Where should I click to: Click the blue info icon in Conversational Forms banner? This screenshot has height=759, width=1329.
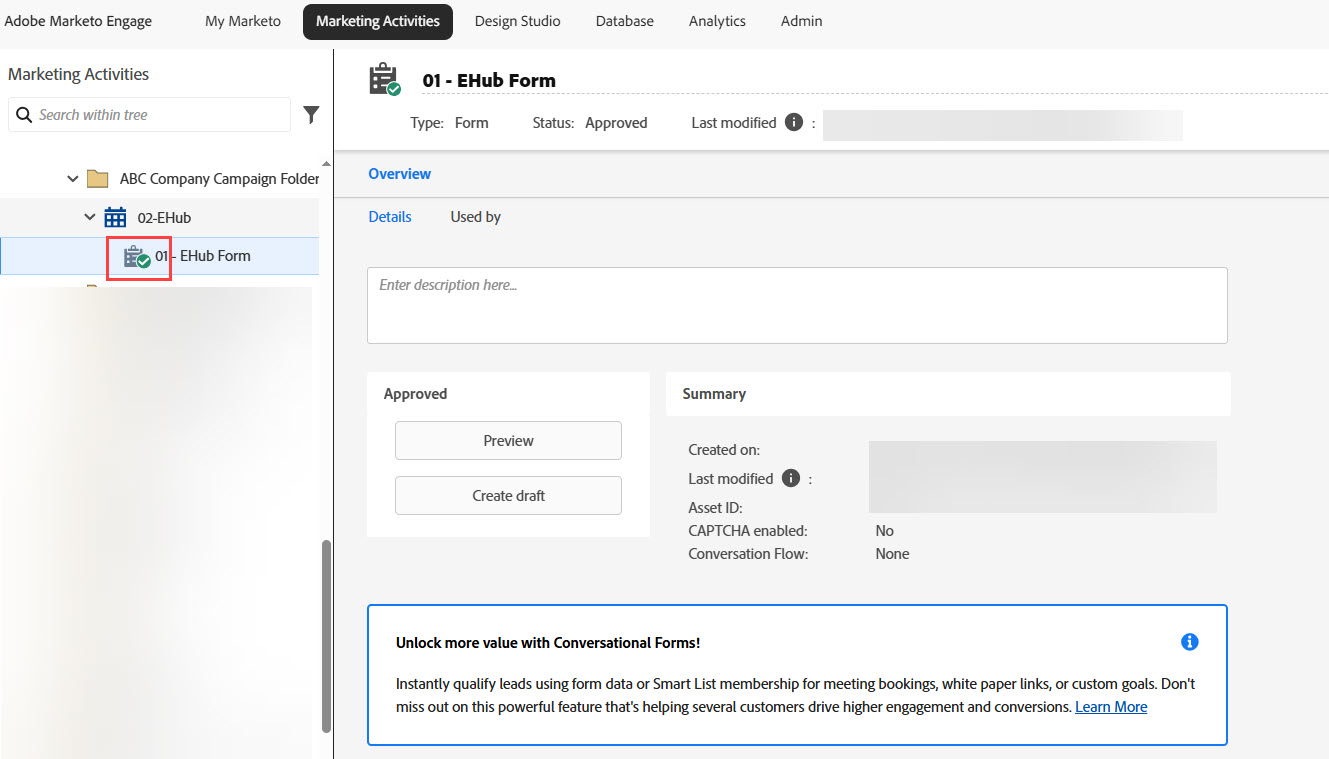[x=1189, y=642]
